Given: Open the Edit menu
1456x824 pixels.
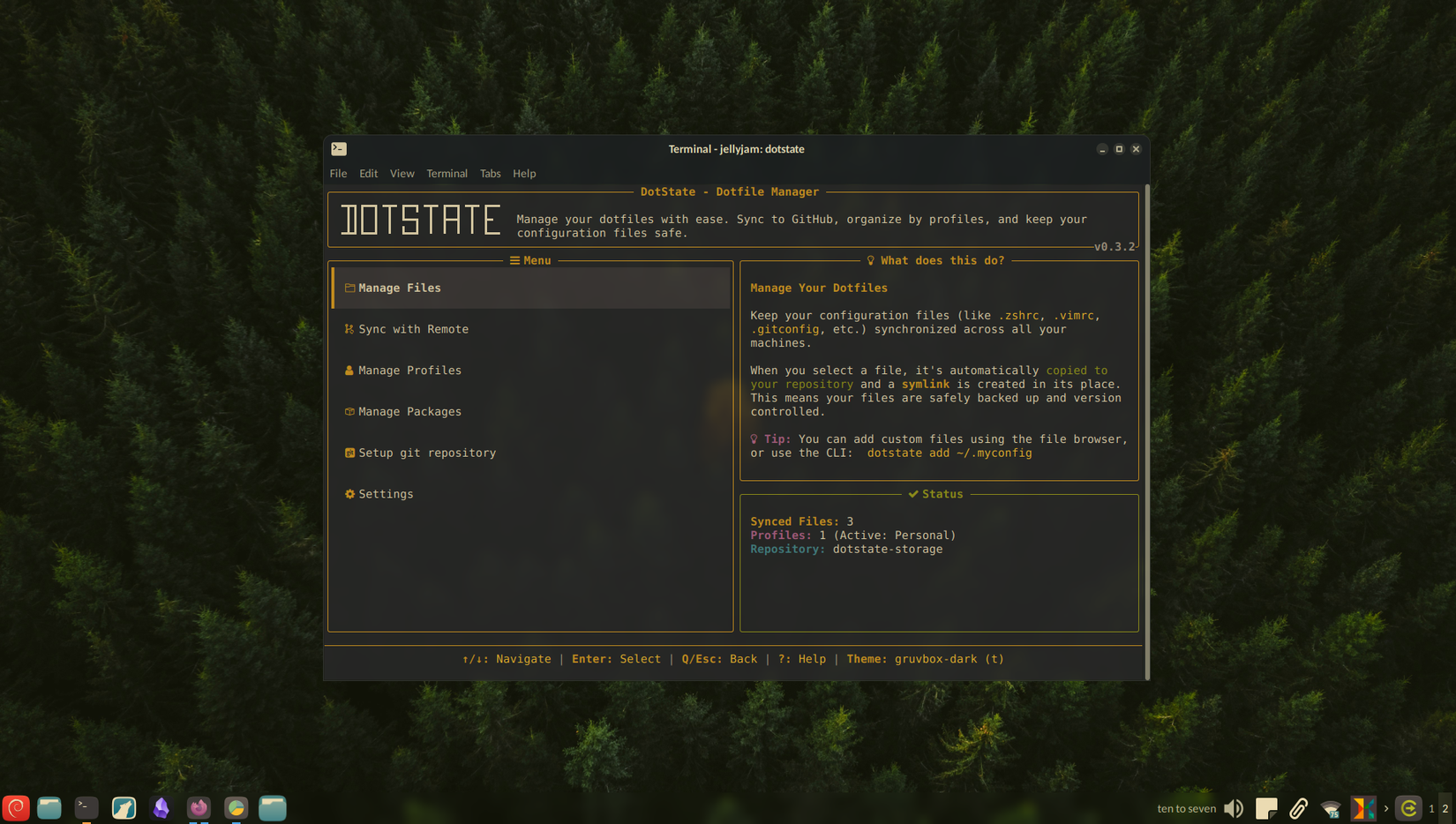Looking at the screenshot, I should pos(368,174).
